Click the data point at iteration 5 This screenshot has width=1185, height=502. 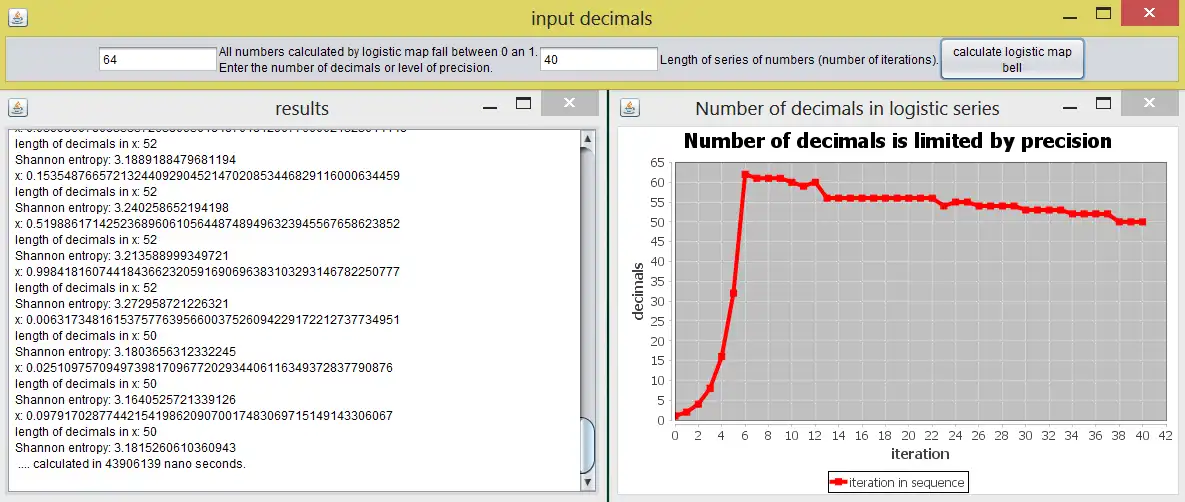(733, 293)
